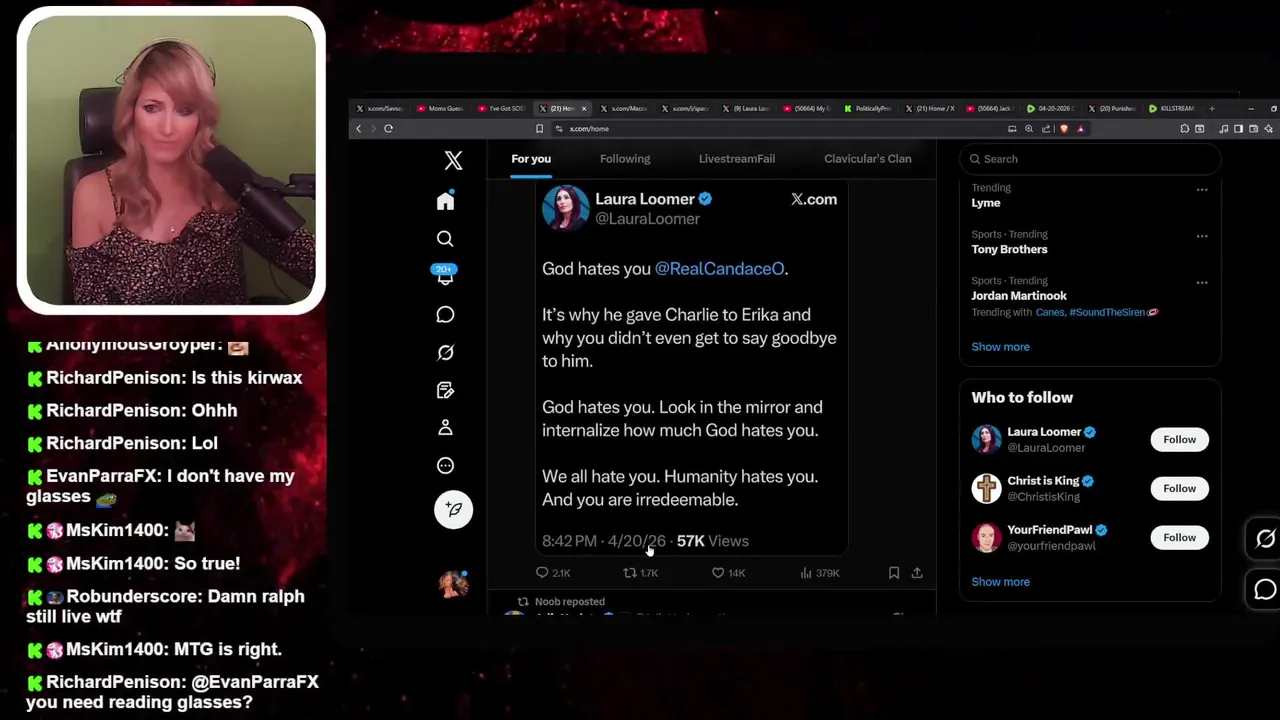Screen dimensions: 1280x720
Task: Click the Lyme trending topic
Action: [986, 203]
